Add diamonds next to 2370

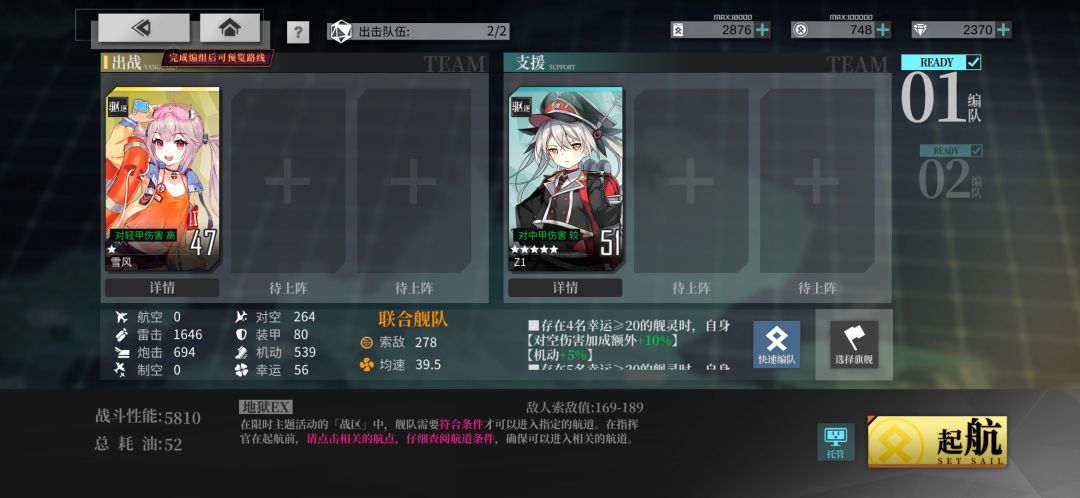tap(1004, 30)
